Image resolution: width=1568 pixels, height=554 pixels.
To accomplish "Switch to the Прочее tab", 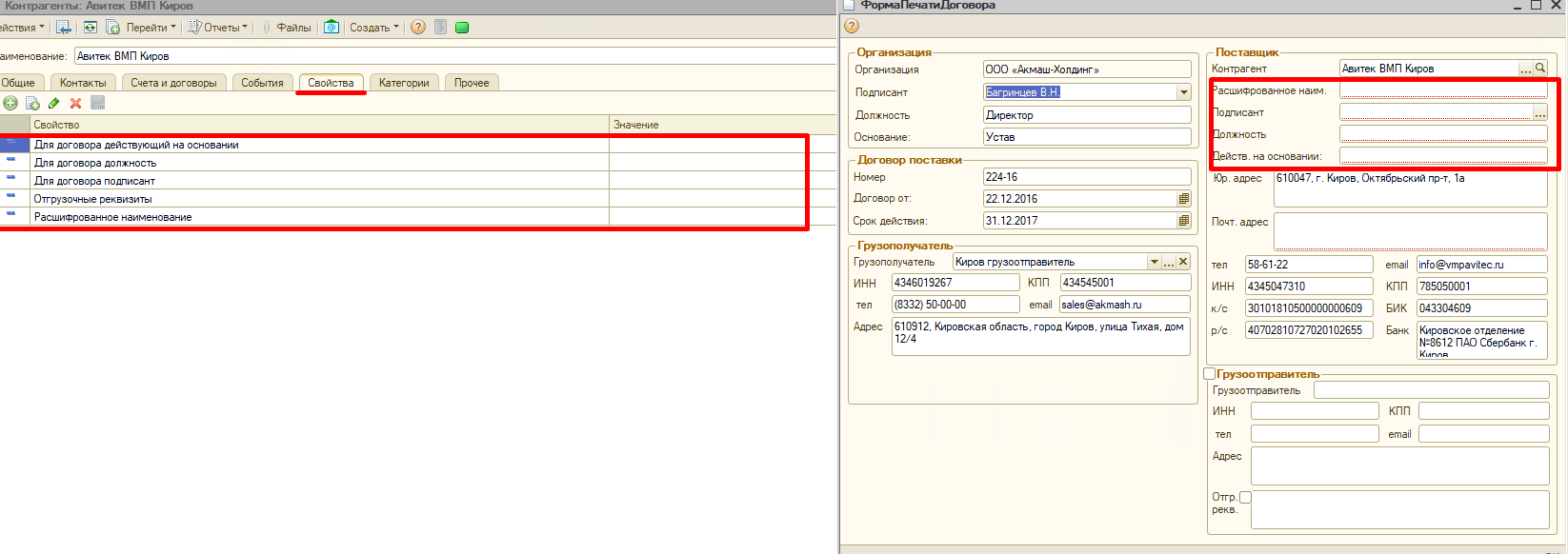I will click(472, 83).
